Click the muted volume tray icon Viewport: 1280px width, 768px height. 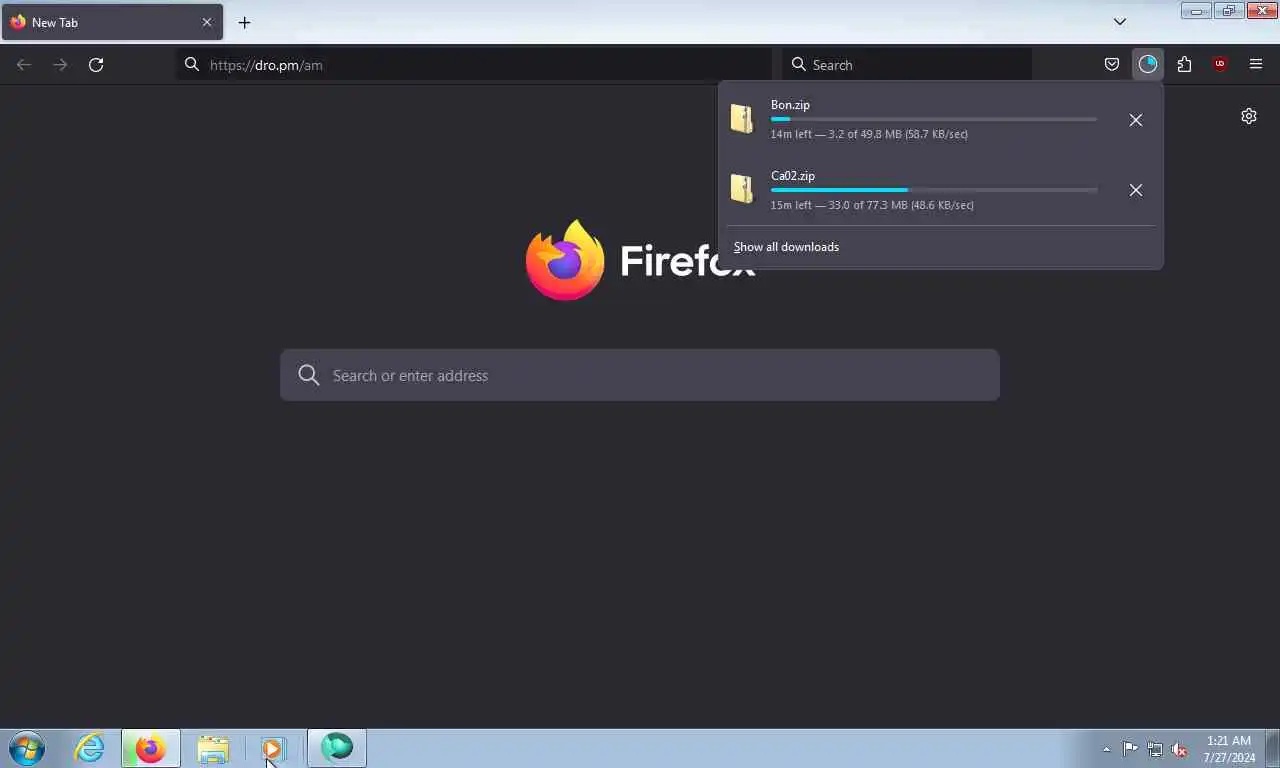click(x=1180, y=749)
